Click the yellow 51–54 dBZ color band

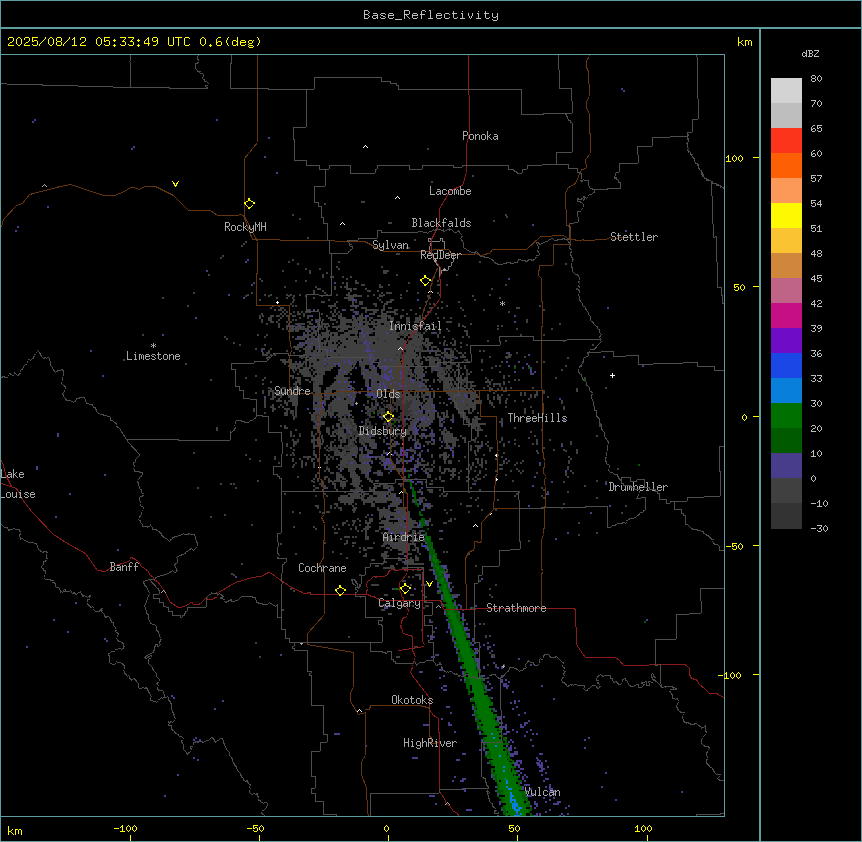(786, 215)
